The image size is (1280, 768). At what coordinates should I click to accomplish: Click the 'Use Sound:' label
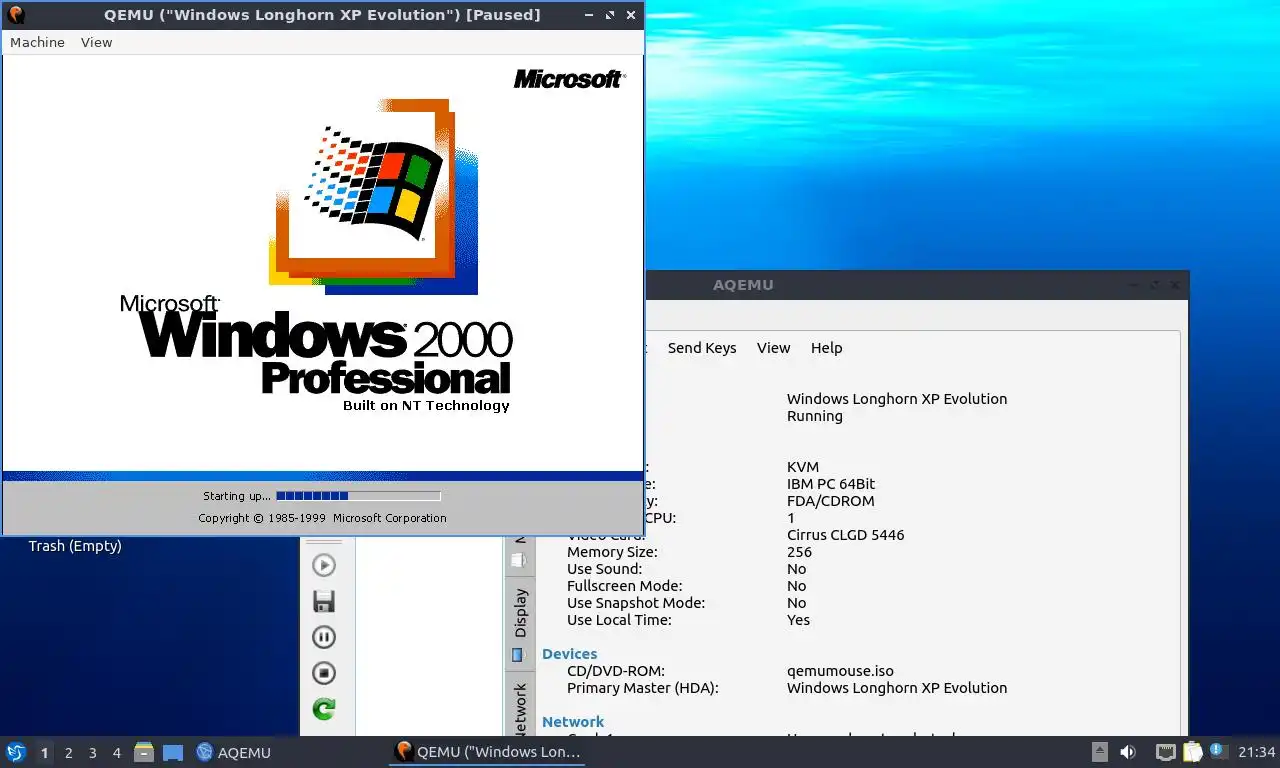pyautogui.click(x=605, y=569)
